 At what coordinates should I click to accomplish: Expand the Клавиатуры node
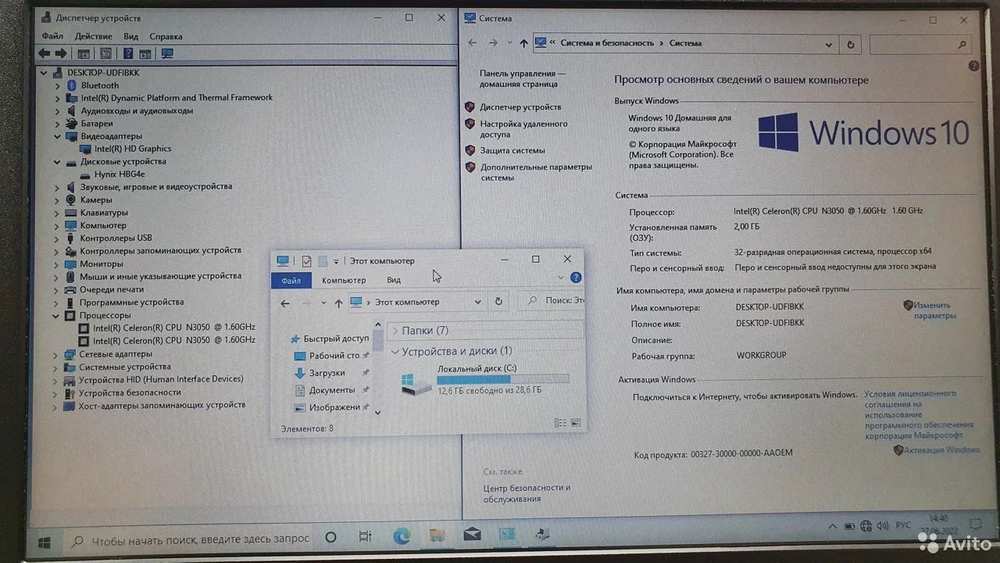point(56,213)
